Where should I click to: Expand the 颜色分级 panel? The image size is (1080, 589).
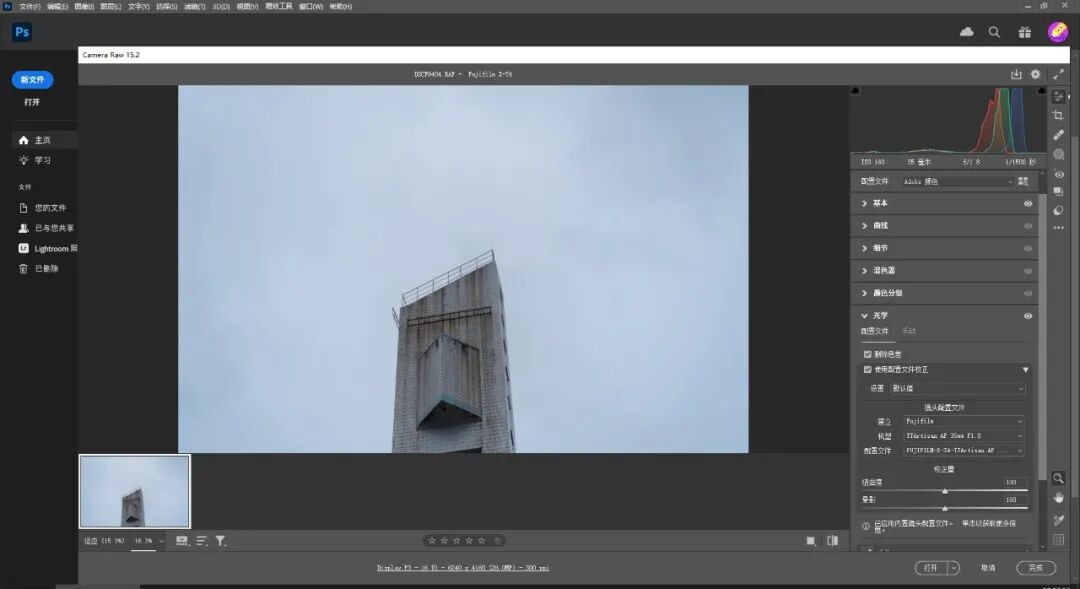pos(864,293)
